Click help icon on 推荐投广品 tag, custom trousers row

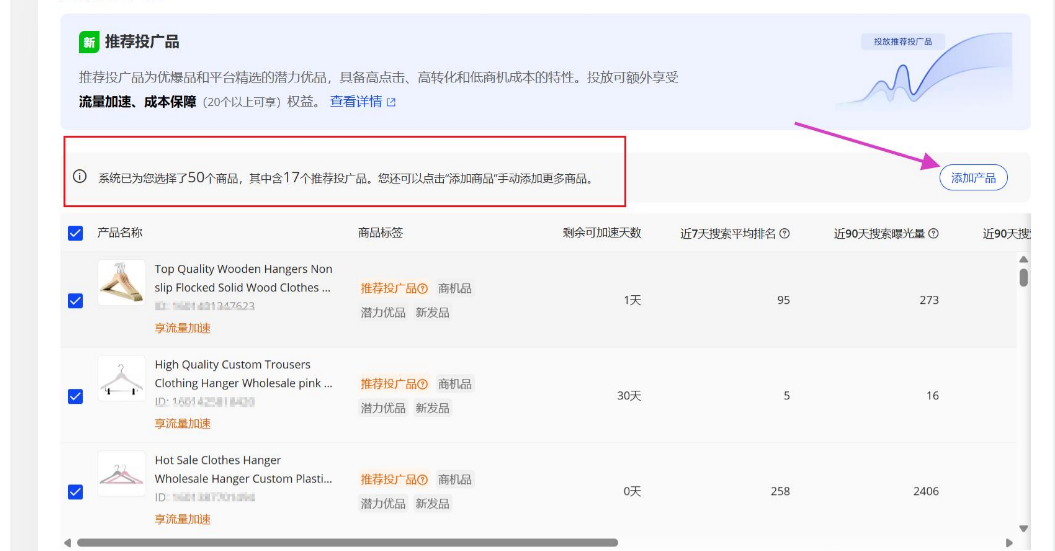(423, 384)
